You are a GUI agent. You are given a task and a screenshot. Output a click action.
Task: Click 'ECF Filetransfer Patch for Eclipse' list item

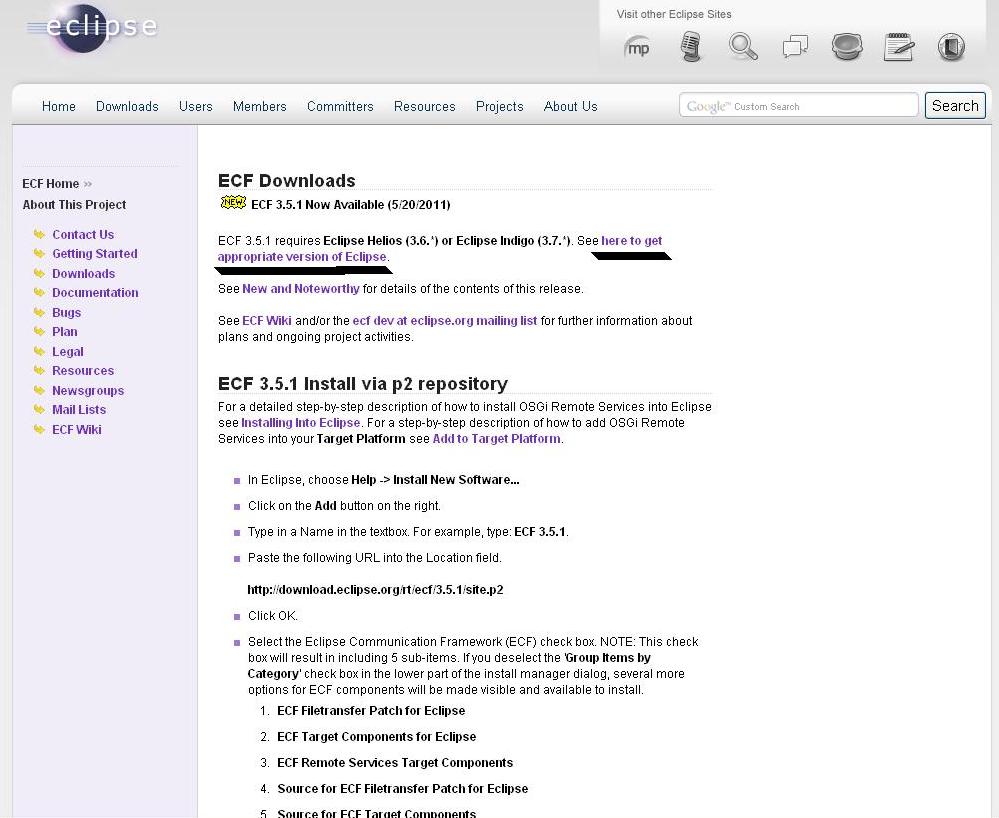point(371,710)
